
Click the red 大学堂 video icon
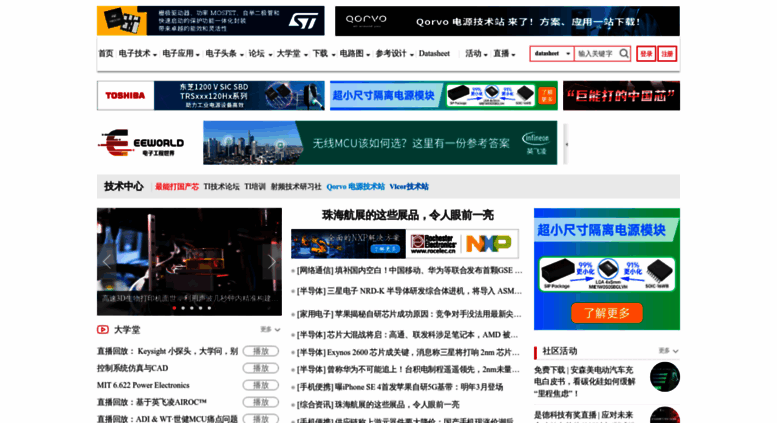[x=103, y=329]
